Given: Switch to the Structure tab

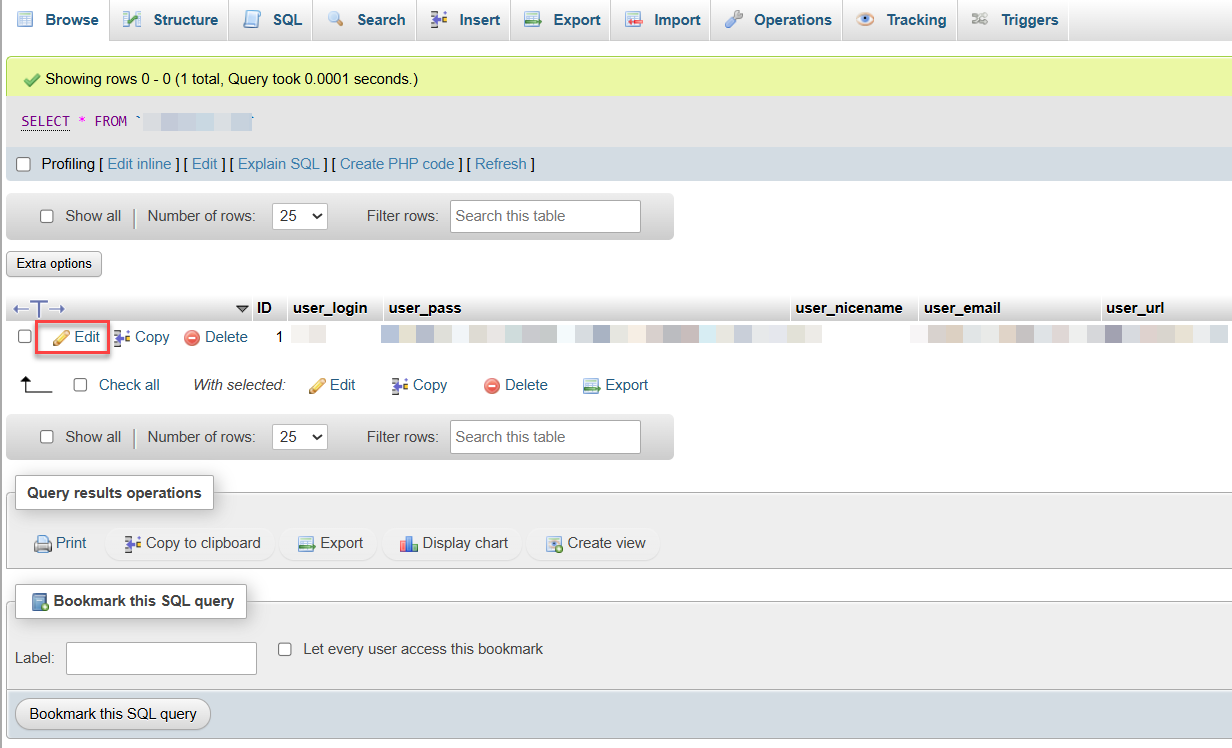Looking at the screenshot, I should point(170,20).
